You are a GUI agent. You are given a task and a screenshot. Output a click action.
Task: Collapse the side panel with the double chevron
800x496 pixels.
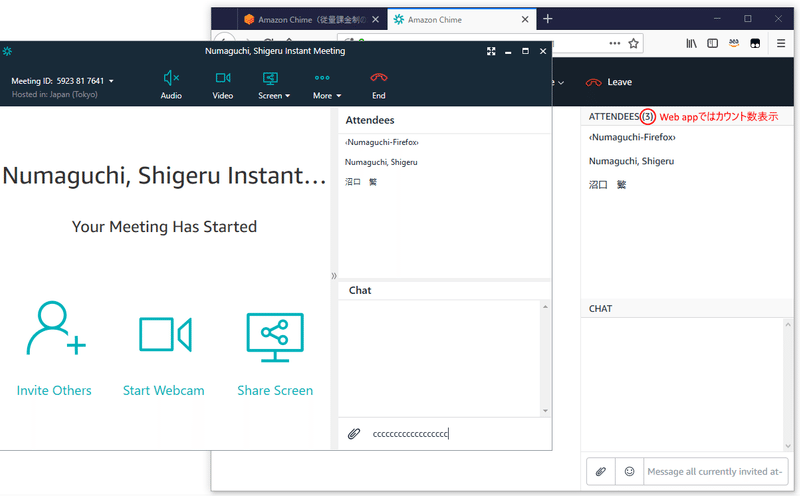pyautogui.click(x=334, y=276)
